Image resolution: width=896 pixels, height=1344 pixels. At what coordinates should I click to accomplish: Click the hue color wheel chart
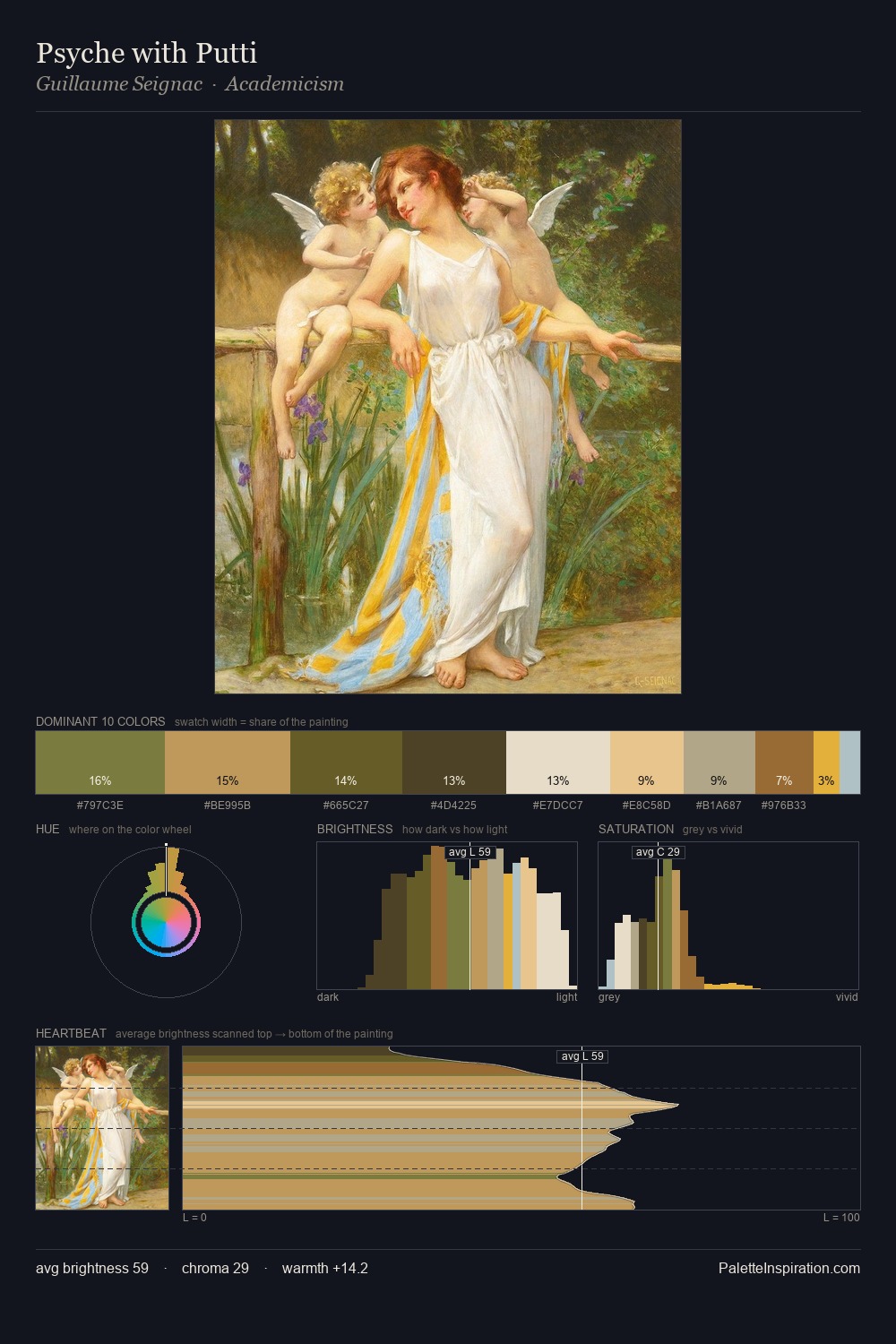tap(166, 922)
